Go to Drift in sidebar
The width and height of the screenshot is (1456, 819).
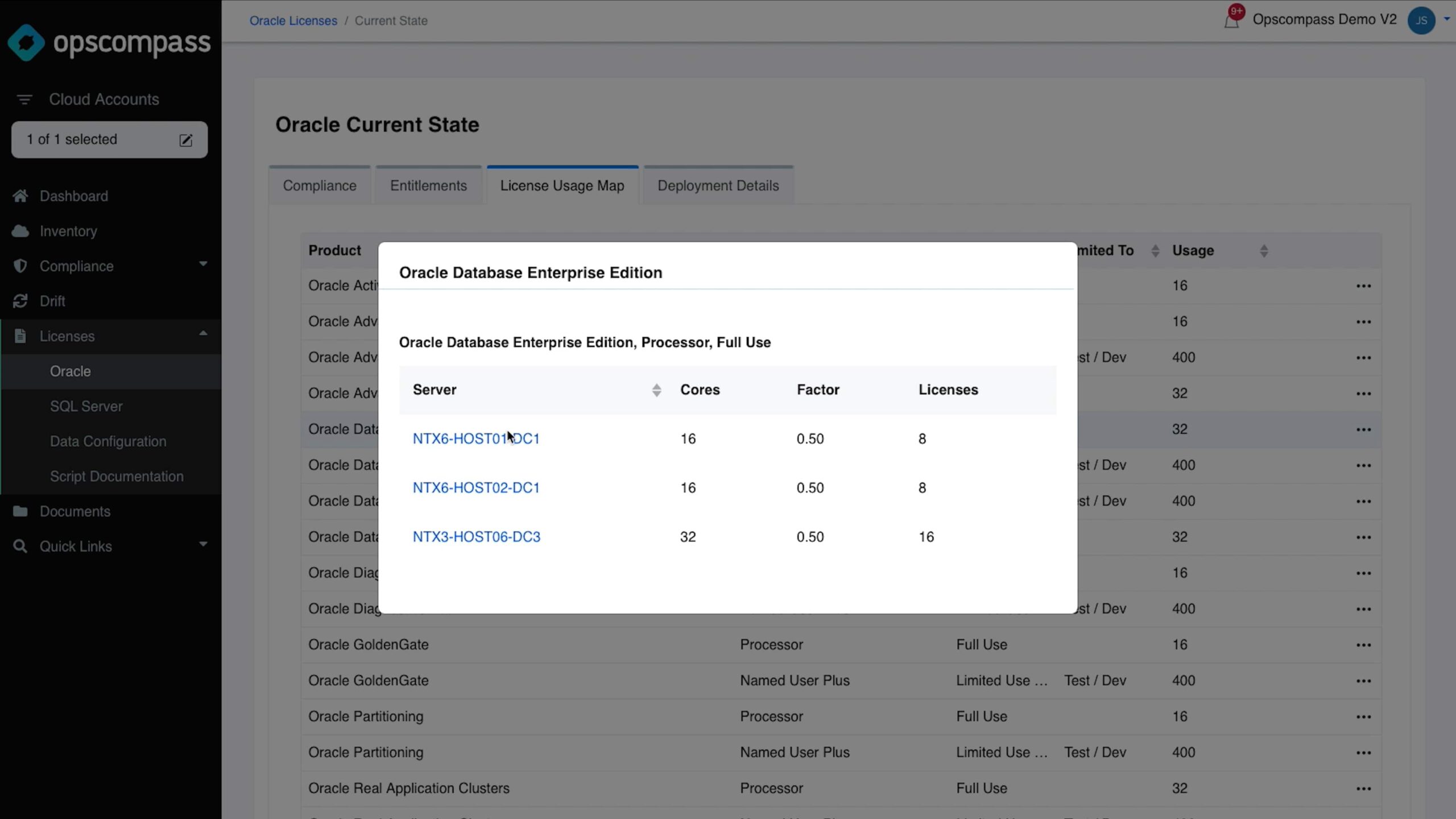coord(52,301)
